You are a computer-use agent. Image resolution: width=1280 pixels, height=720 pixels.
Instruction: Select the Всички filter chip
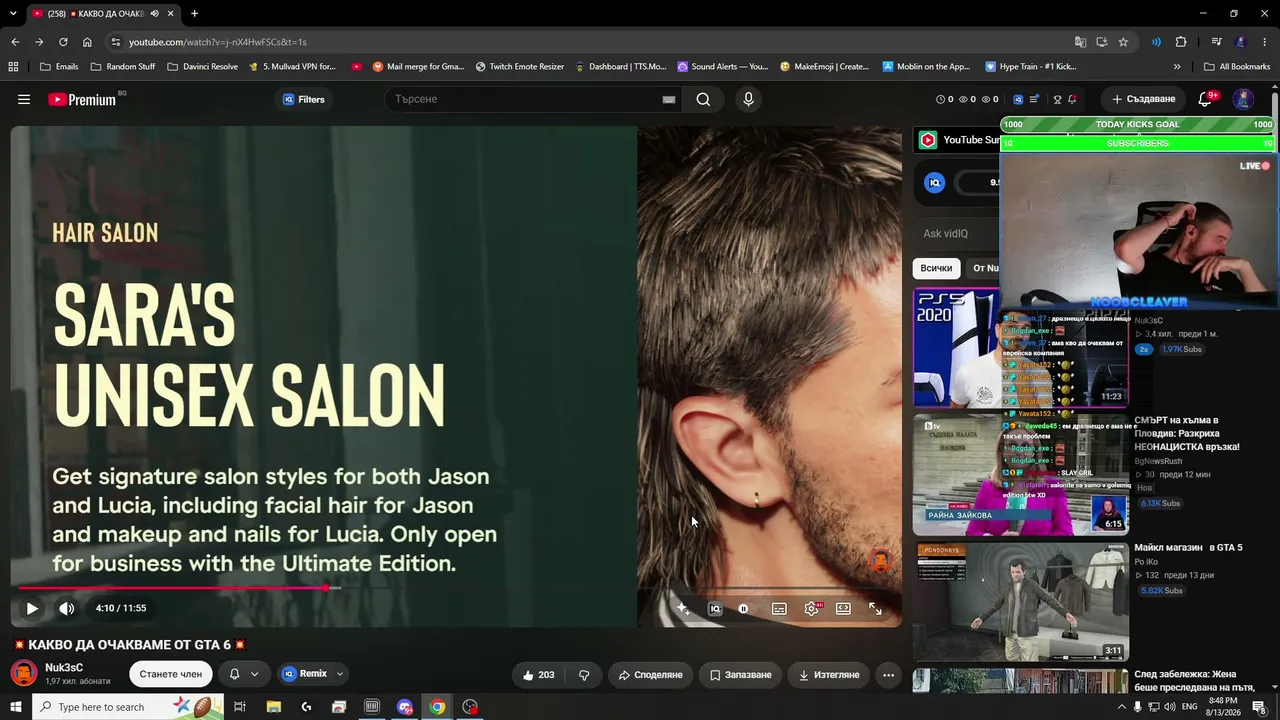click(x=936, y=268)
